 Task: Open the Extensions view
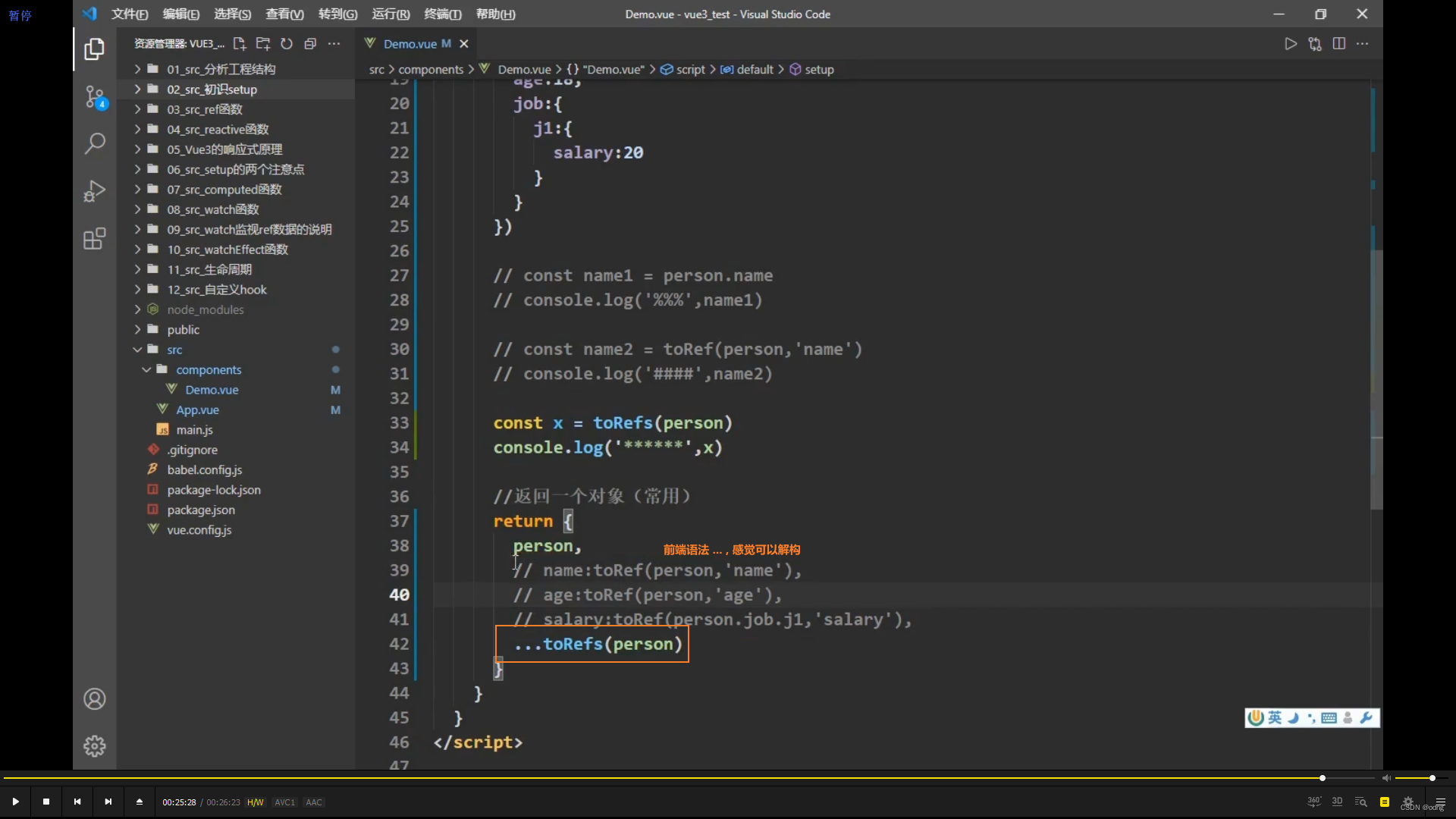[95, 239]
